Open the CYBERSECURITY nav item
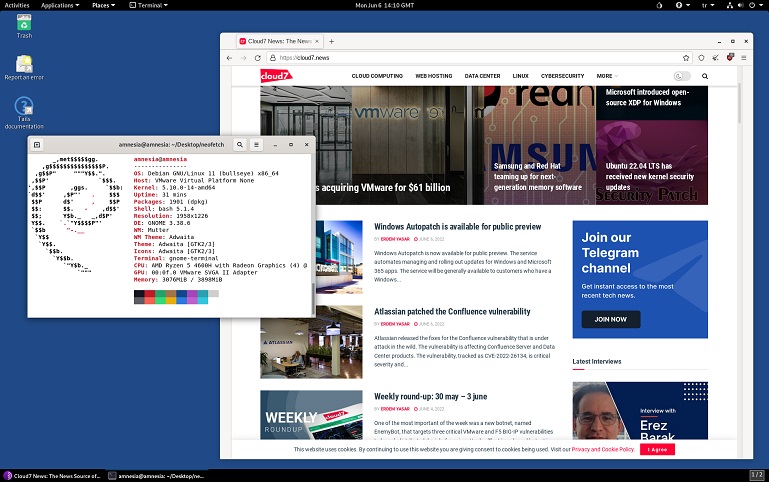Viewport: 769px width, 482px height. pyautogui.click(x=563, y=76)
